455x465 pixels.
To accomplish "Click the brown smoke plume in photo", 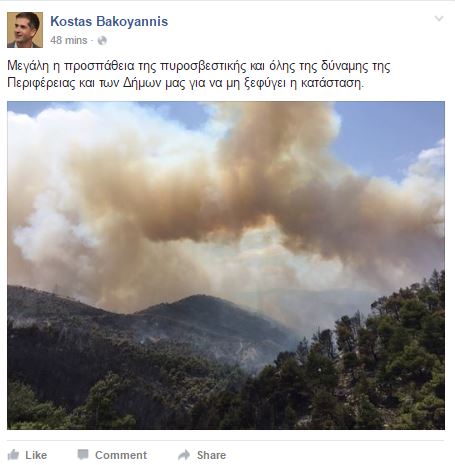I will (x=253, y=187).
